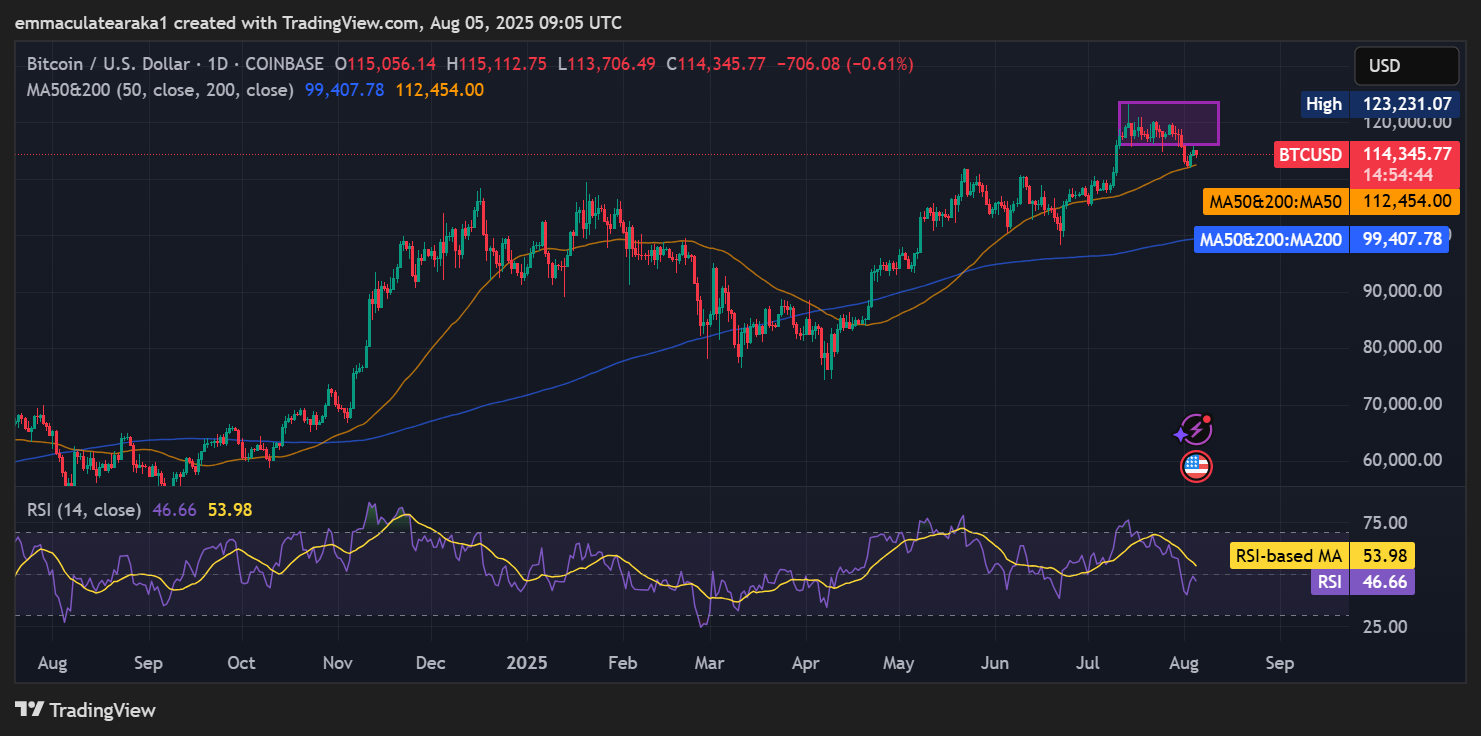This screenshot has height=736, width=1481.
Task: Click the Aug label at the time axis start
Action: pos(52,663)
